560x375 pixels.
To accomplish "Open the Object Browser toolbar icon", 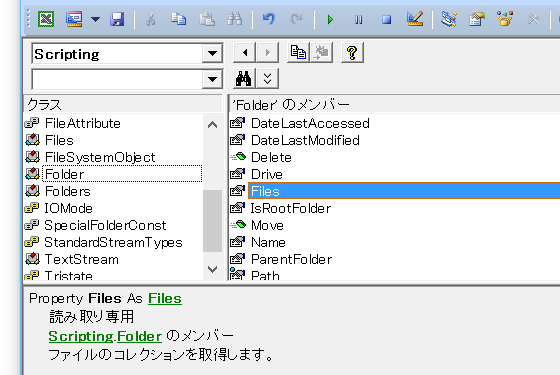I will (505, 19).
